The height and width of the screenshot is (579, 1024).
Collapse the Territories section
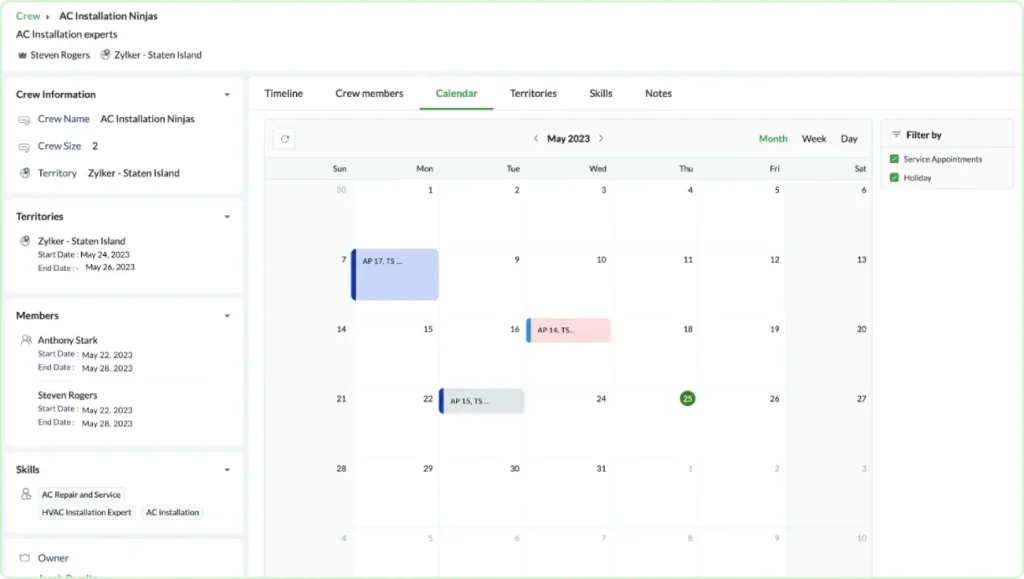227,217
